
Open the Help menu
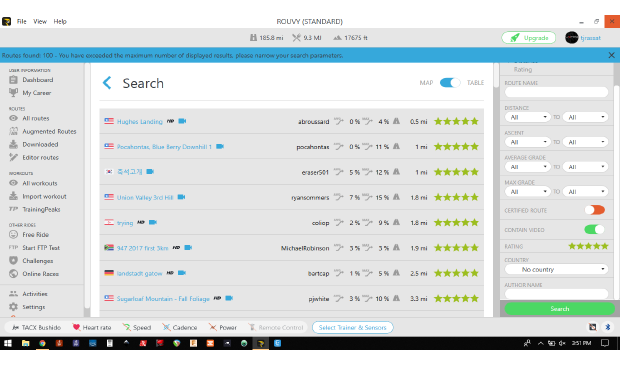click(60, 21)
